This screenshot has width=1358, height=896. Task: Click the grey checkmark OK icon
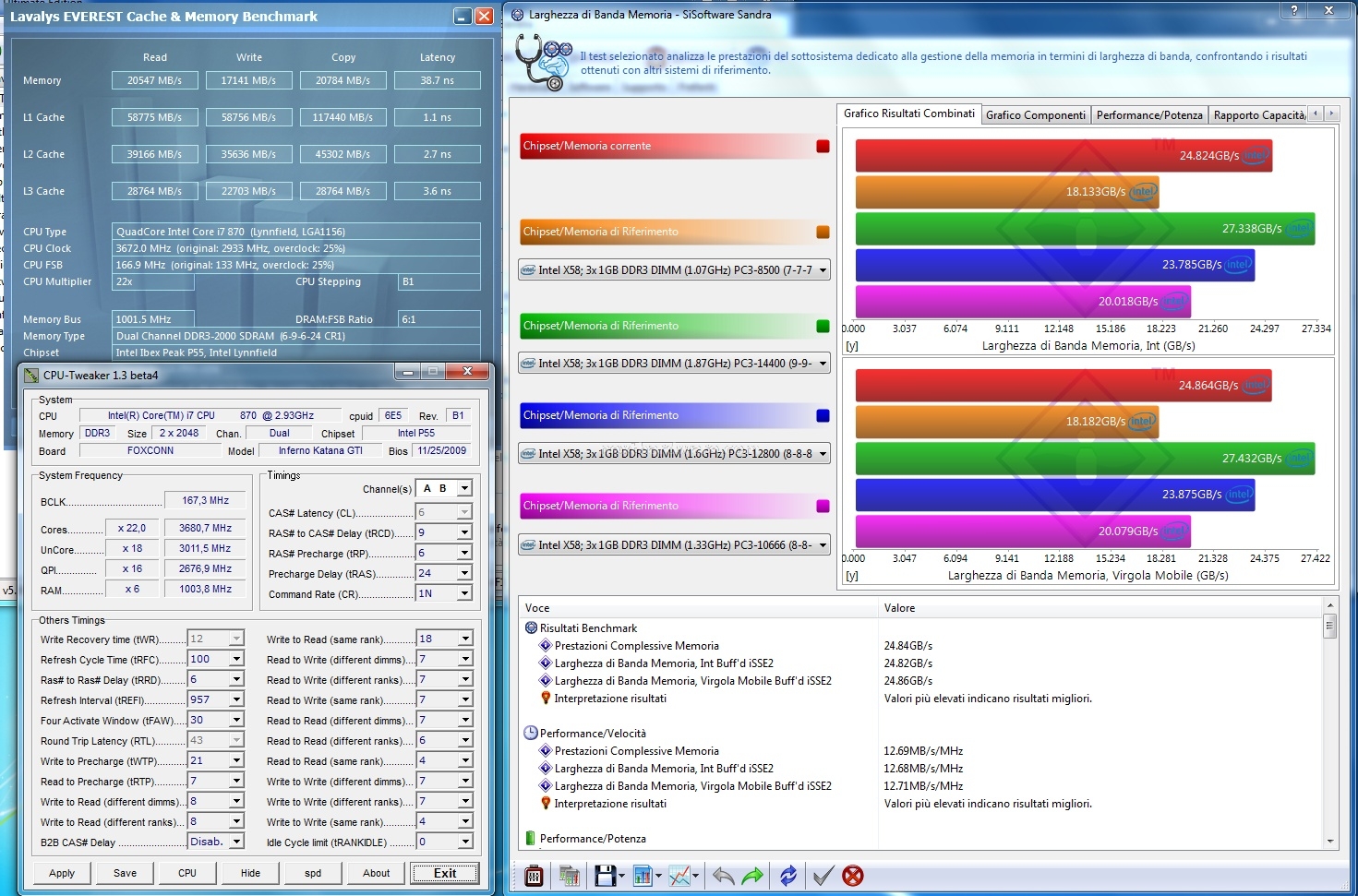(823, 876)
